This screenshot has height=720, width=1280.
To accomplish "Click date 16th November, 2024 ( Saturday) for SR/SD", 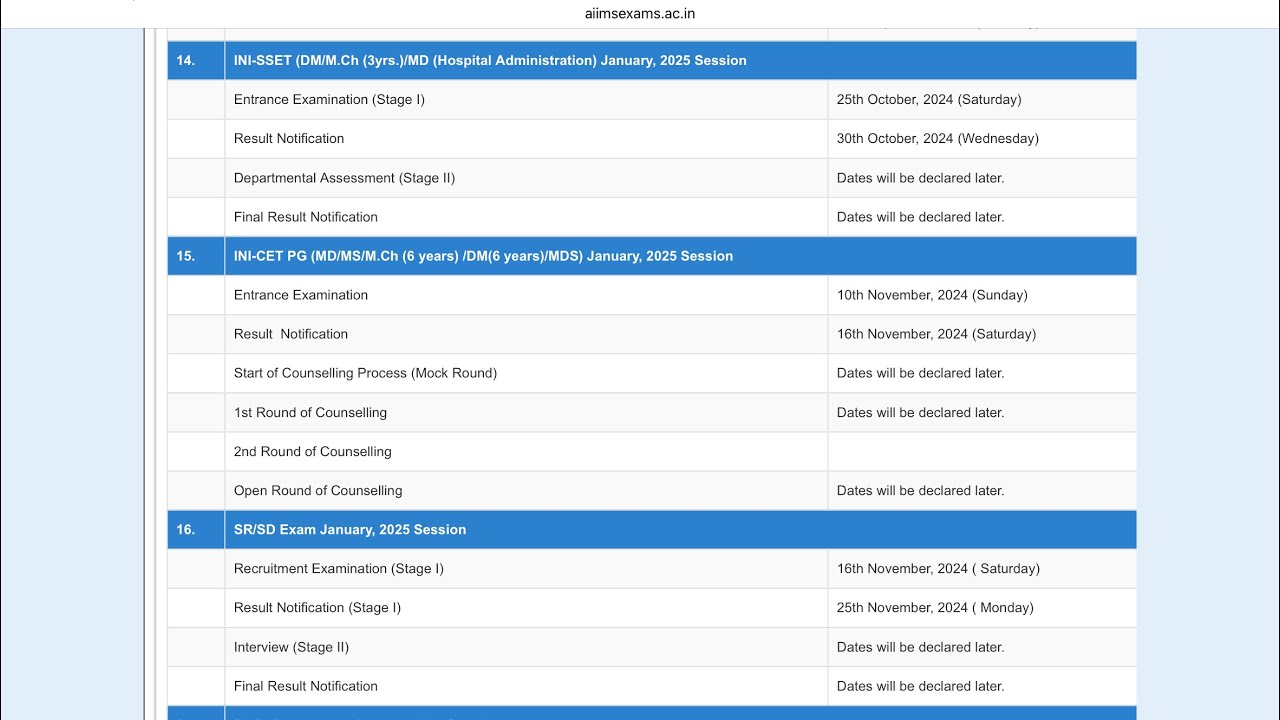I will click(x=938, y=568).
